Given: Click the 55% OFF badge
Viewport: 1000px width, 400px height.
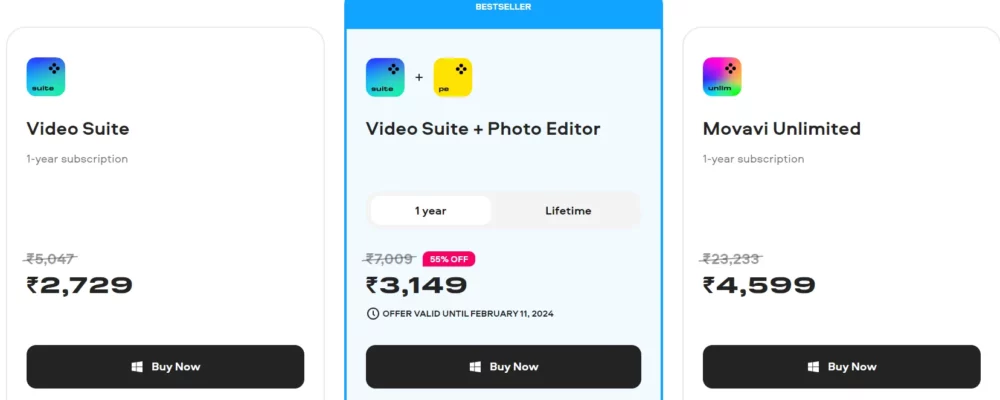Looking at the screenshot, I should (x=449, y=259).
